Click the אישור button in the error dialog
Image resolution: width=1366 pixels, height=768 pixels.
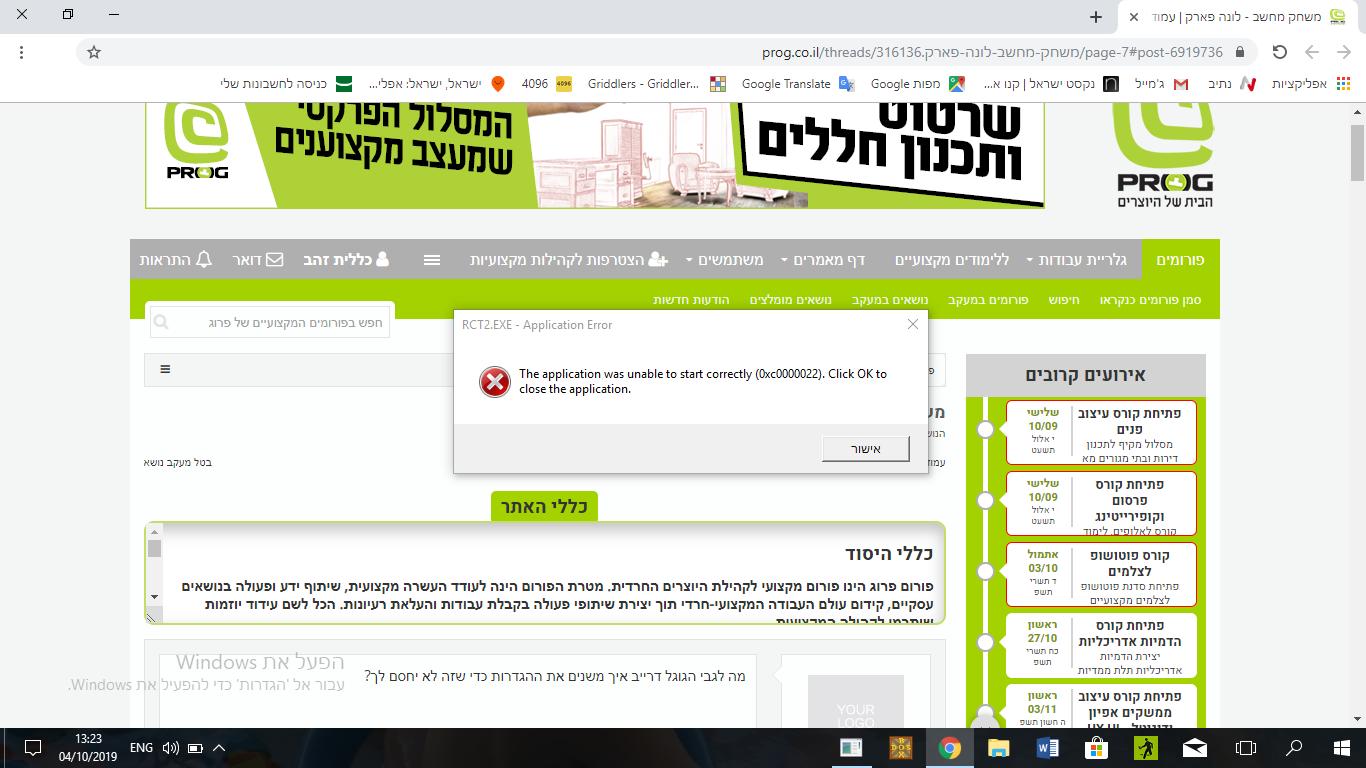(x=865, y=449)
